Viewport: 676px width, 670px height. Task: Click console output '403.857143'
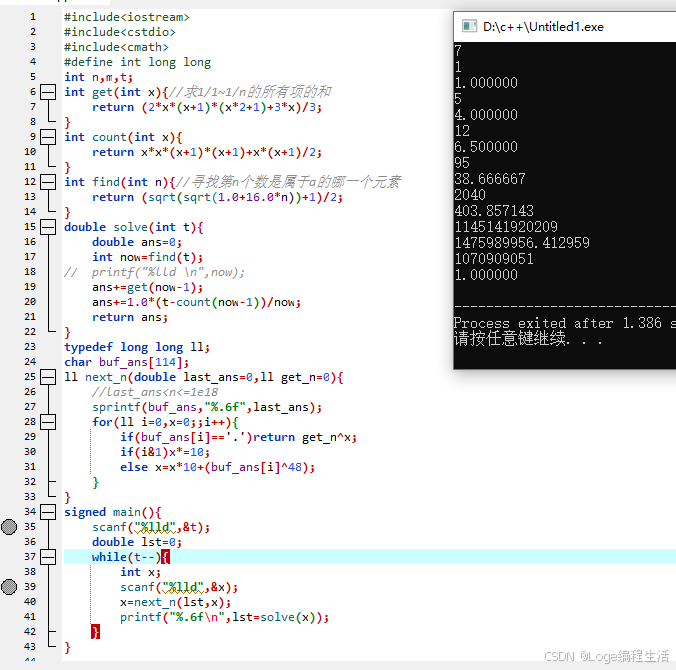[494, 211]
